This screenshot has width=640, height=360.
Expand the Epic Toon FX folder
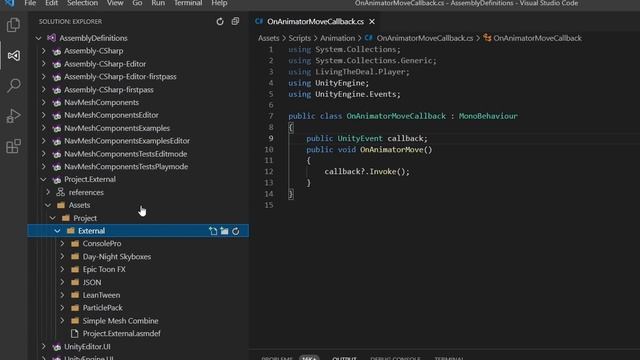click(62, 269)
